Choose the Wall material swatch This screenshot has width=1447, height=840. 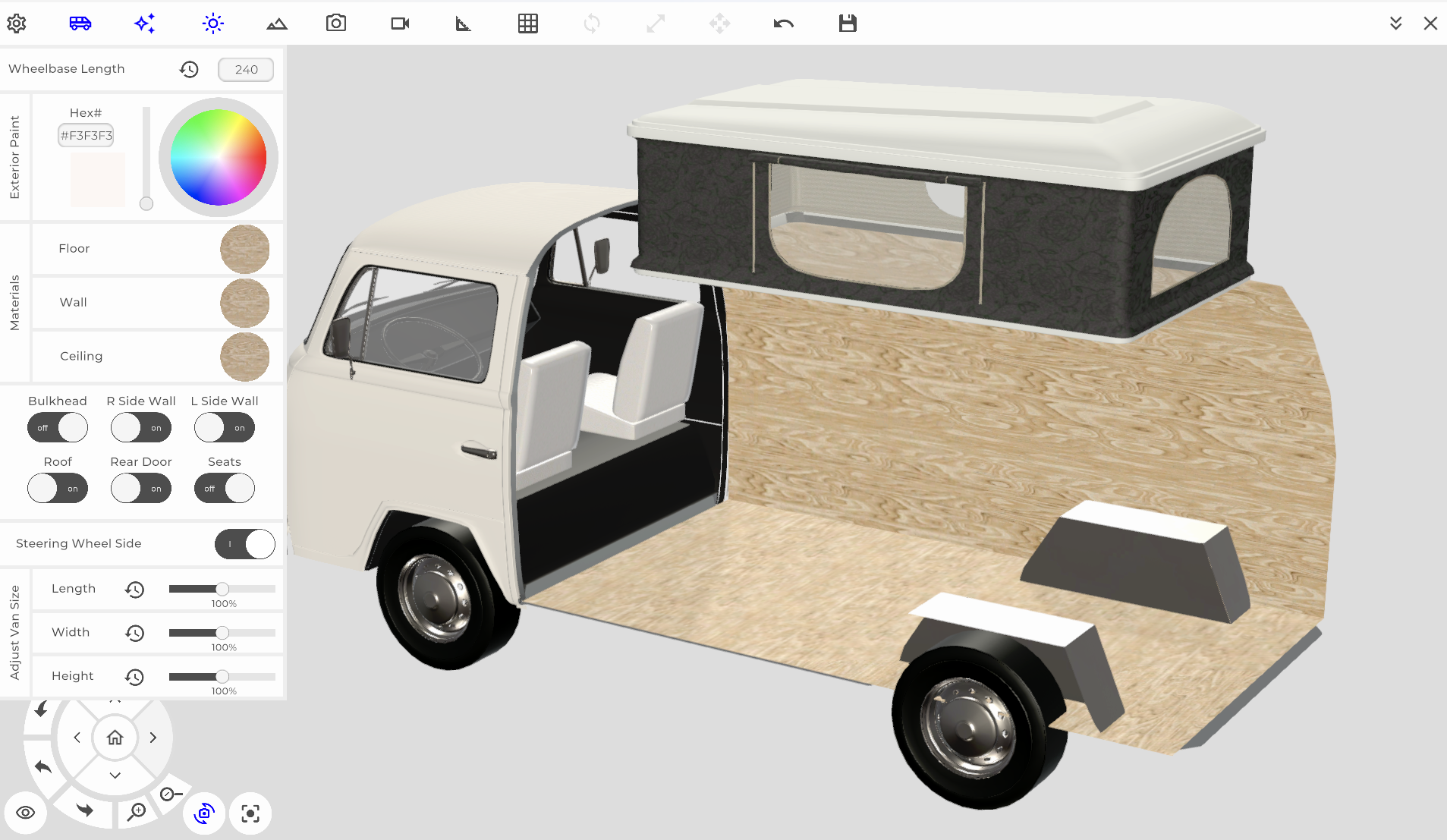[x=244, y=303]
